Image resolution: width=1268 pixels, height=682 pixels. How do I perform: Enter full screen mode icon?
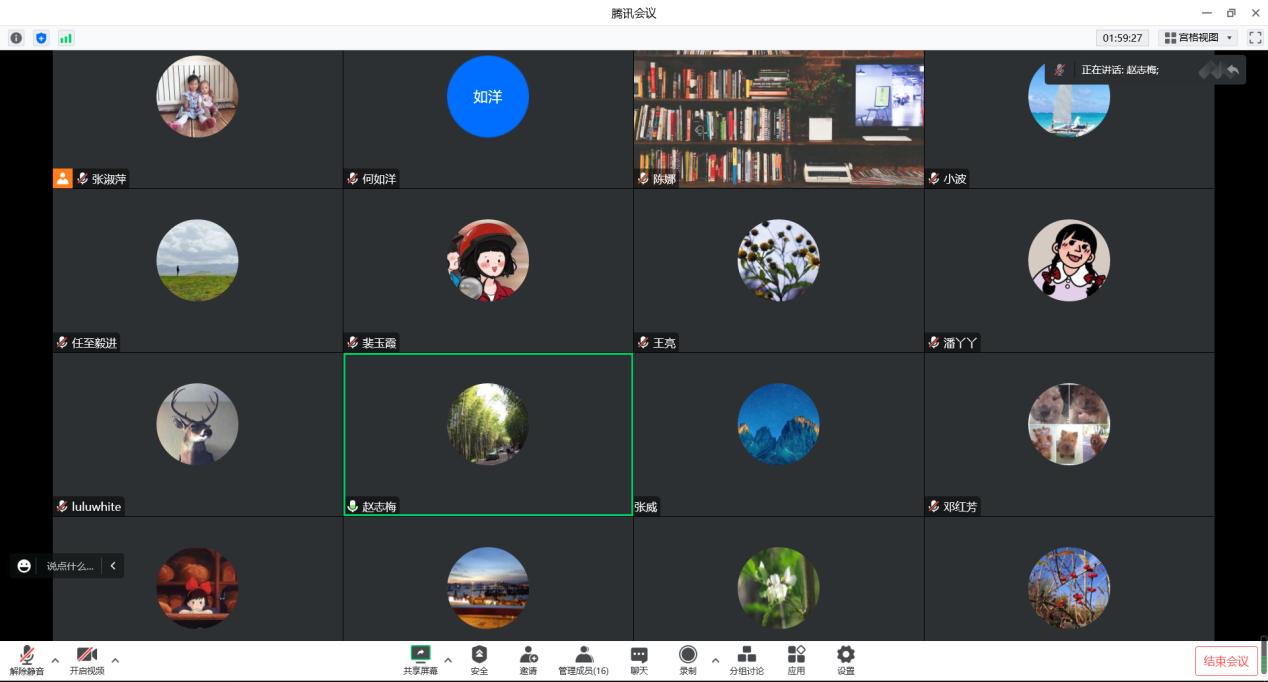coord(1255,38)
